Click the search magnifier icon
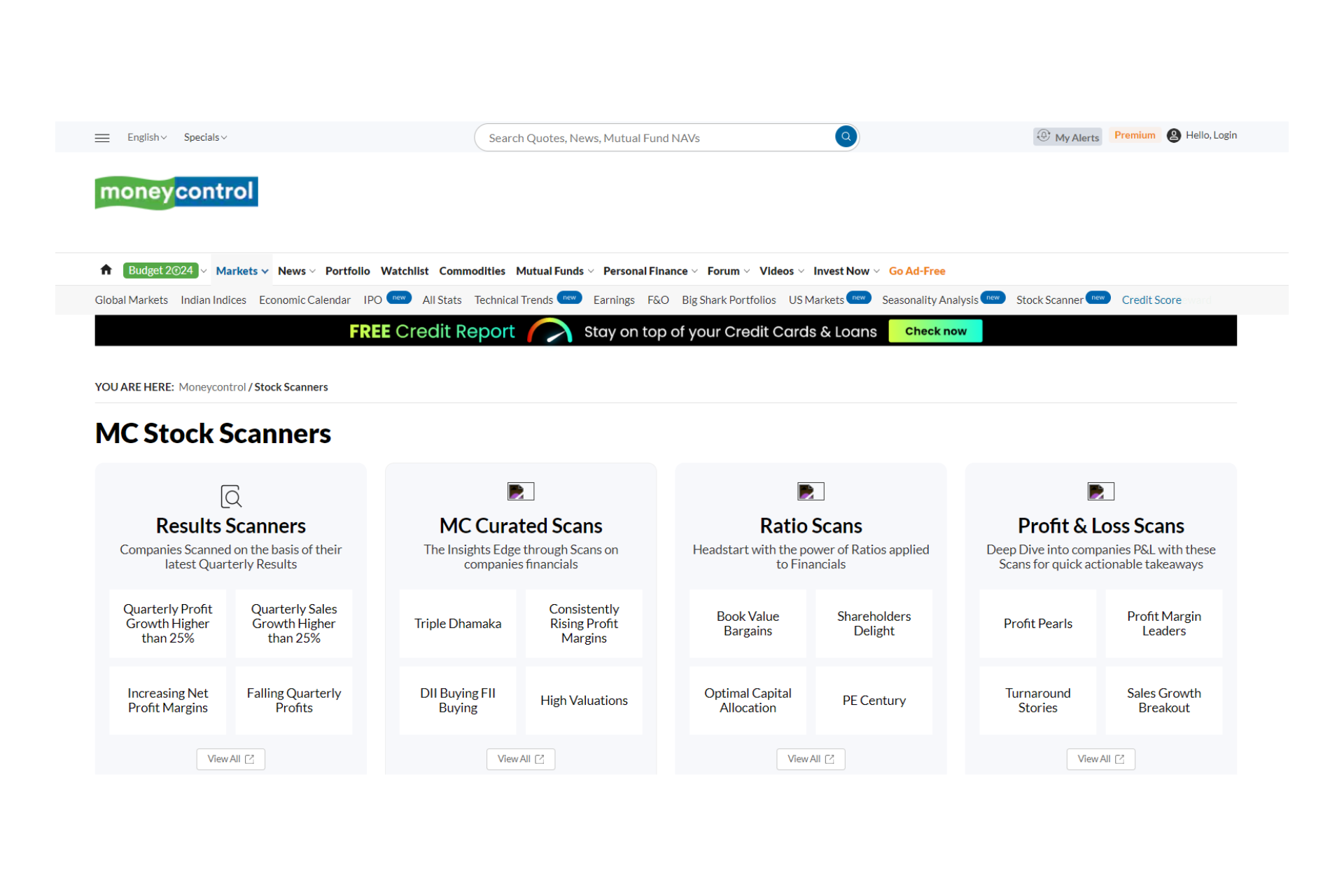Image resolution: width=1344 pixels, height=896 pixels. tap(845, 136)
